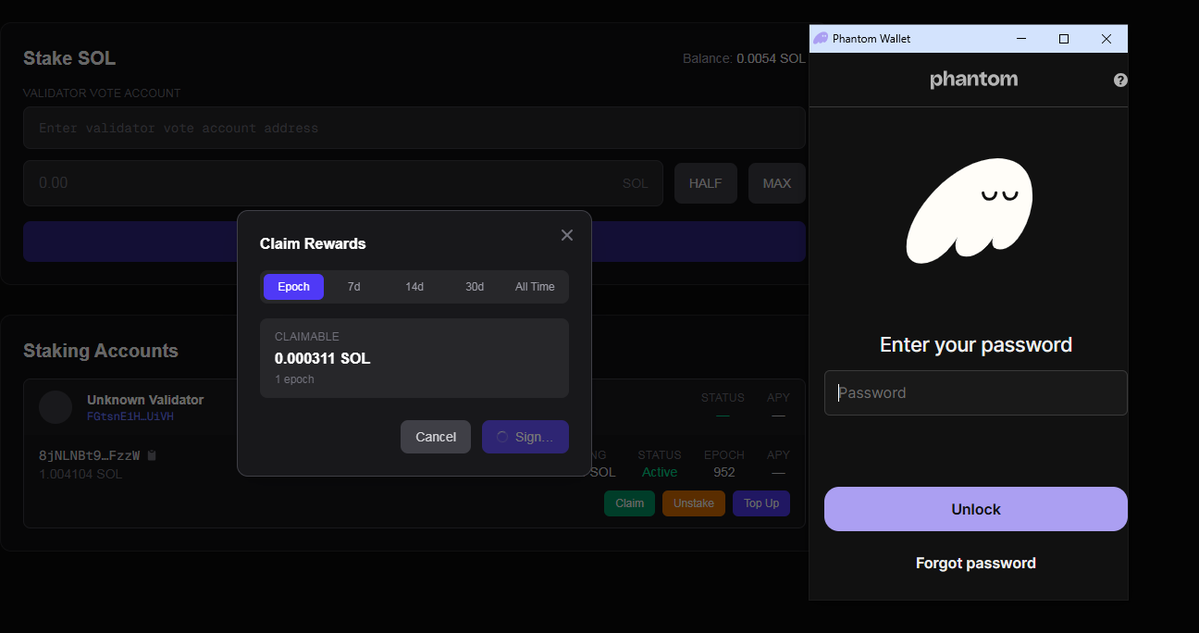Close the Claim Rewards dialog with X

click(x=567, y=235)
